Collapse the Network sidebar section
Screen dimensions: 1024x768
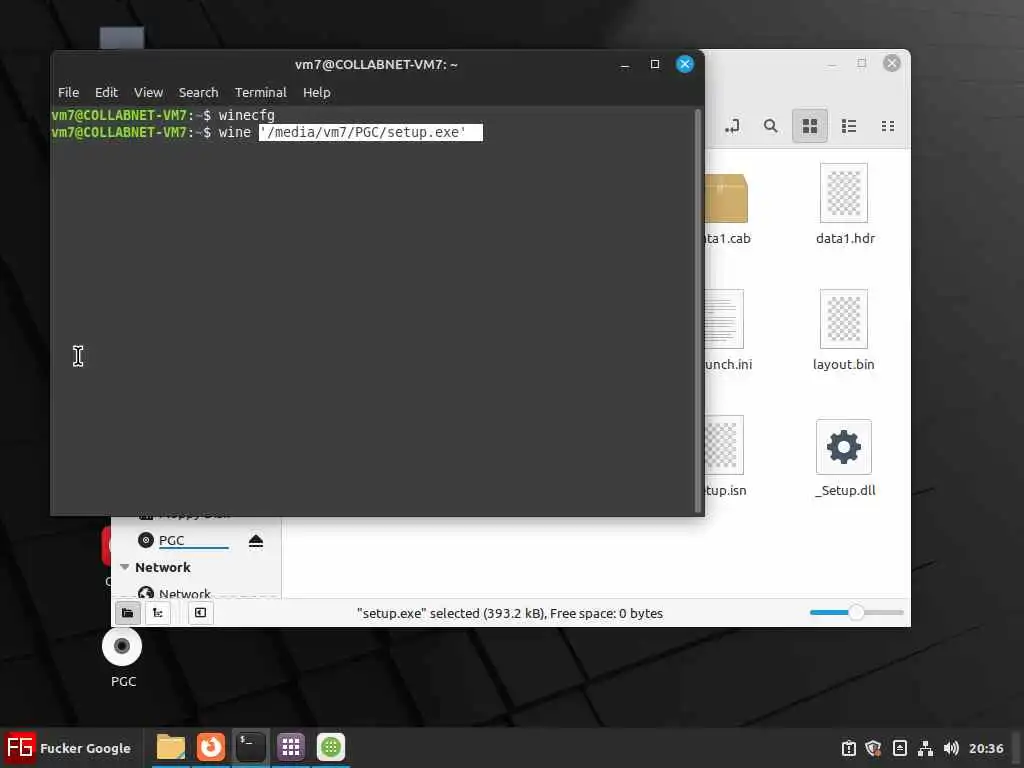click(x=125, y=567)
